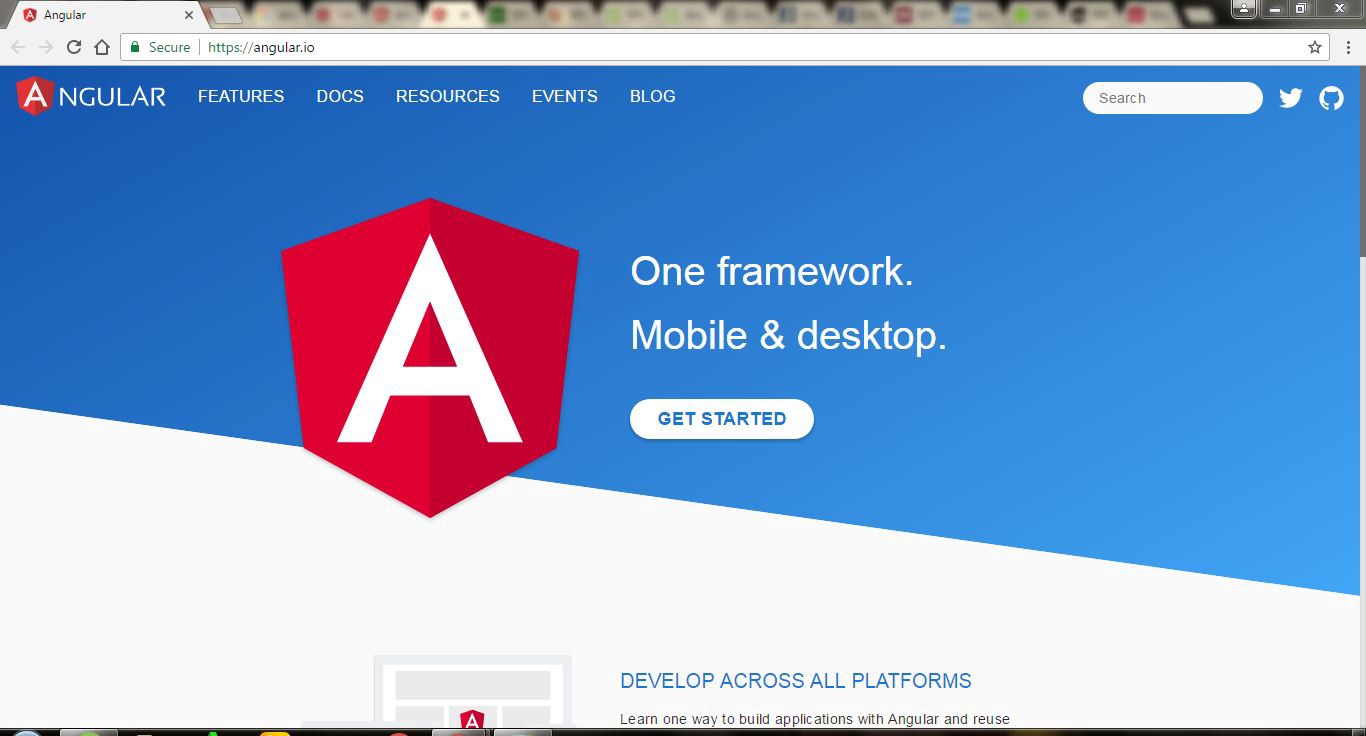Click the platform illustration with Angular badge
This screenshot has height=736, width=1366.
point(472,691)
